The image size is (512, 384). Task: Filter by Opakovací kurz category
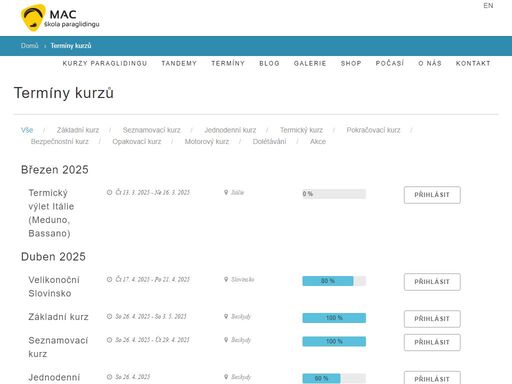(137, 142)
